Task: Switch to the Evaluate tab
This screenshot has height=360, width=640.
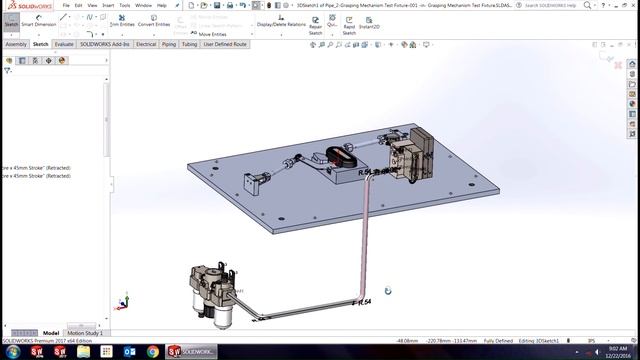Action: coord(64,44)
